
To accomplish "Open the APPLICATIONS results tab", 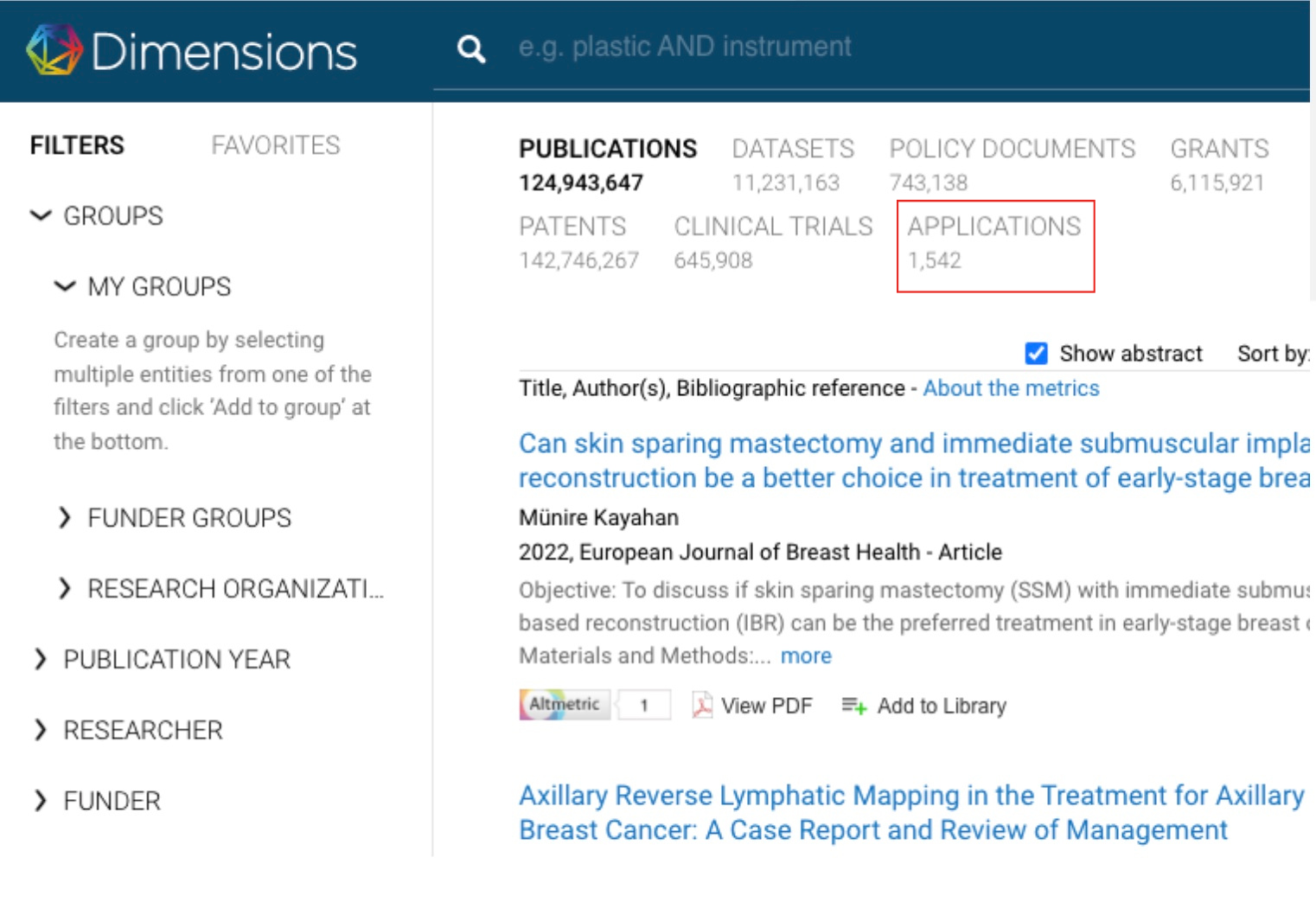I will tap(993, 227).
